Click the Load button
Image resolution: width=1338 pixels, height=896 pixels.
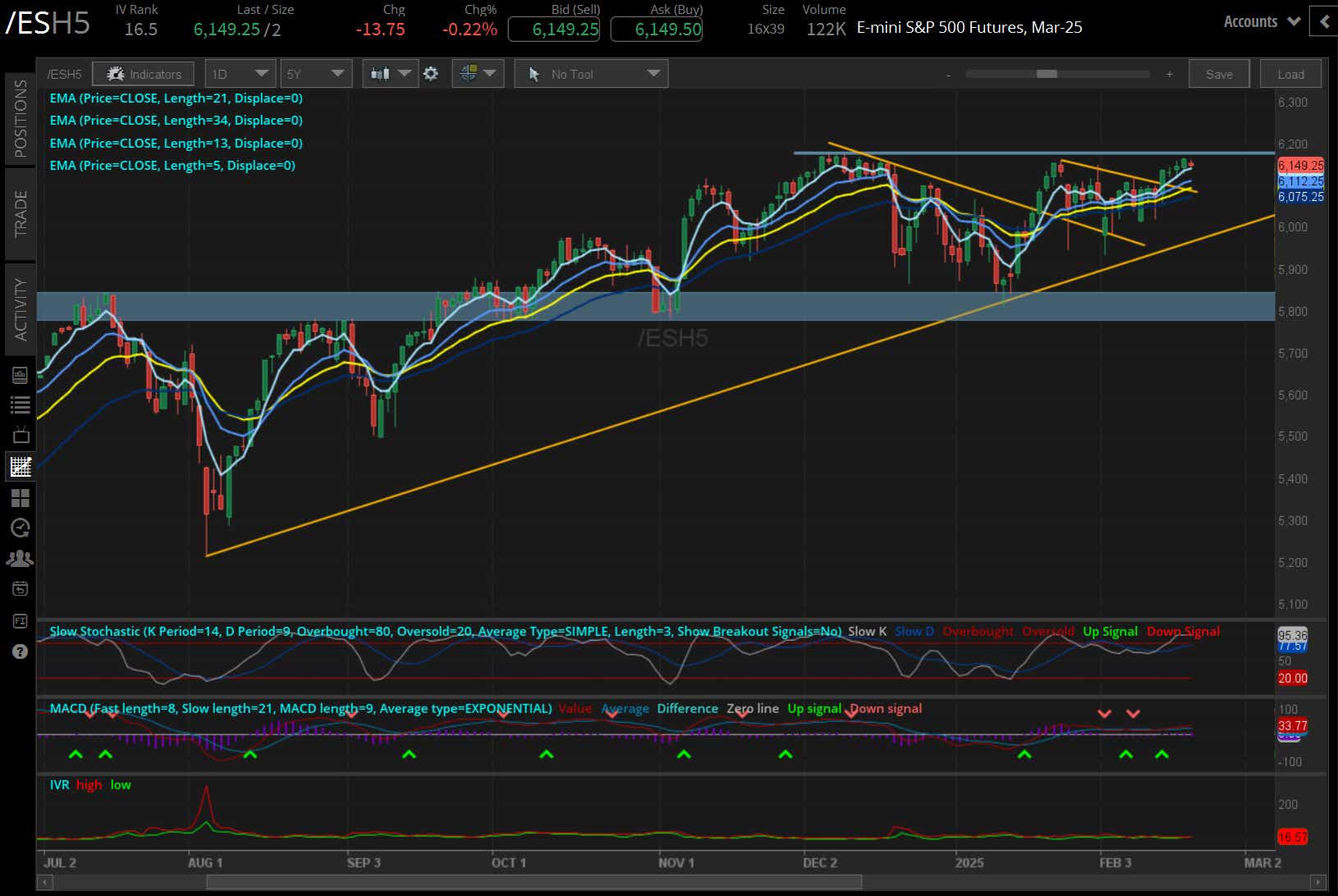point(1290,73)
